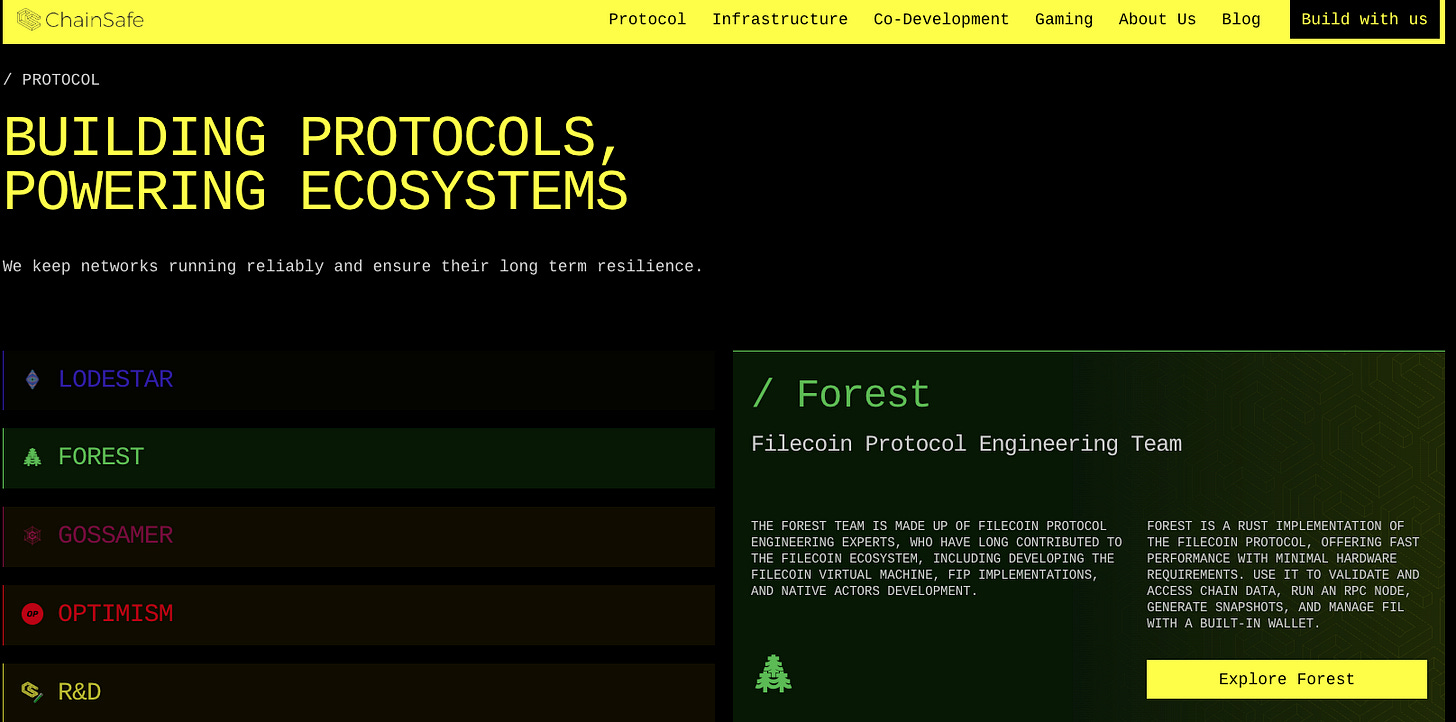Image resolution: width=1456 pixels, height=722 pixels.
Task: Click the large green tree icon in Forest panel
Action: [773, 674]
